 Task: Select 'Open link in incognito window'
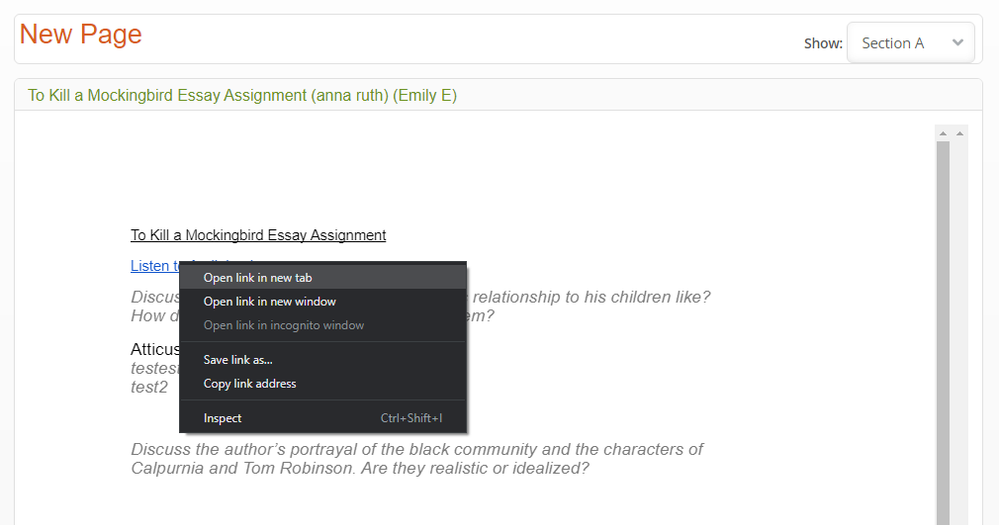(x=323, y=325)
